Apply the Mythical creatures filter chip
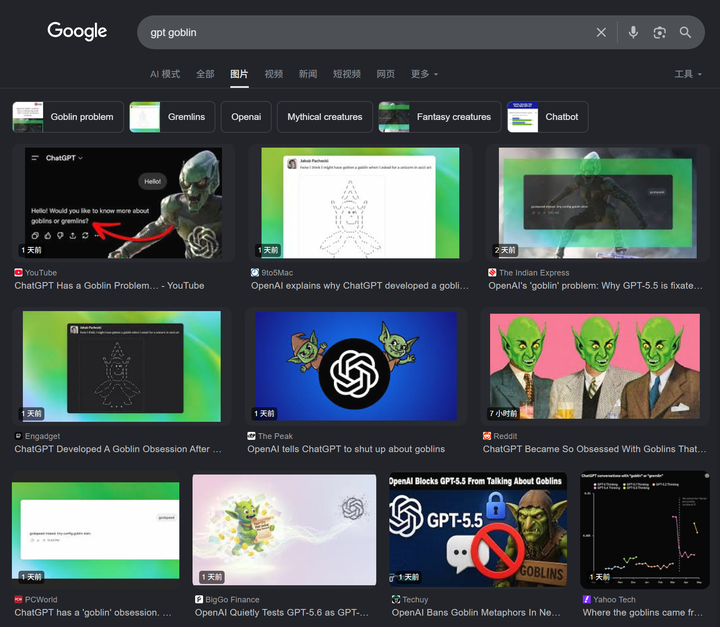Screen dimensions: 720x627 pos(325,117)
